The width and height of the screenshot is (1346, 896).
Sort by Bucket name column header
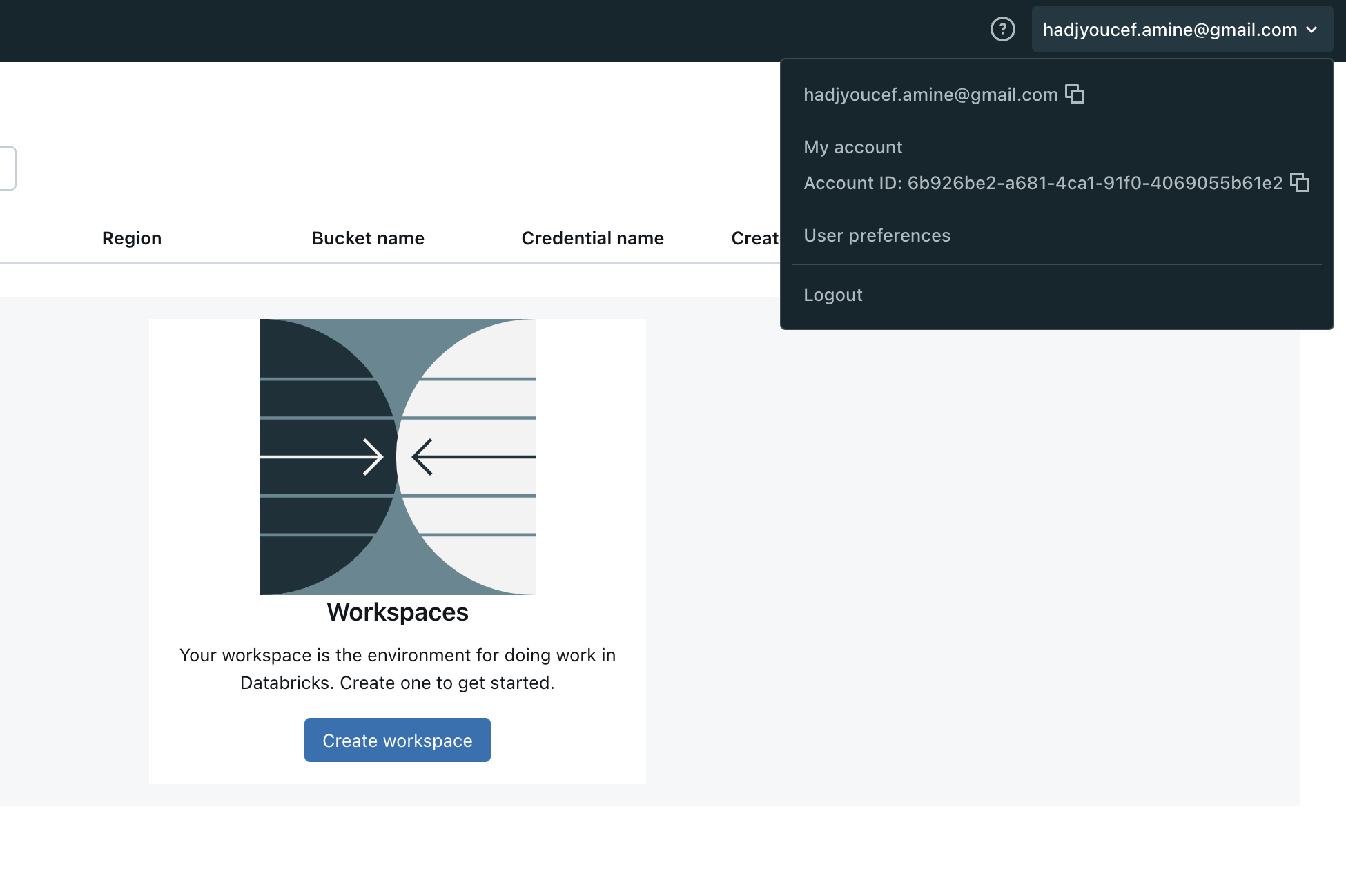click(x=368, y=238)
